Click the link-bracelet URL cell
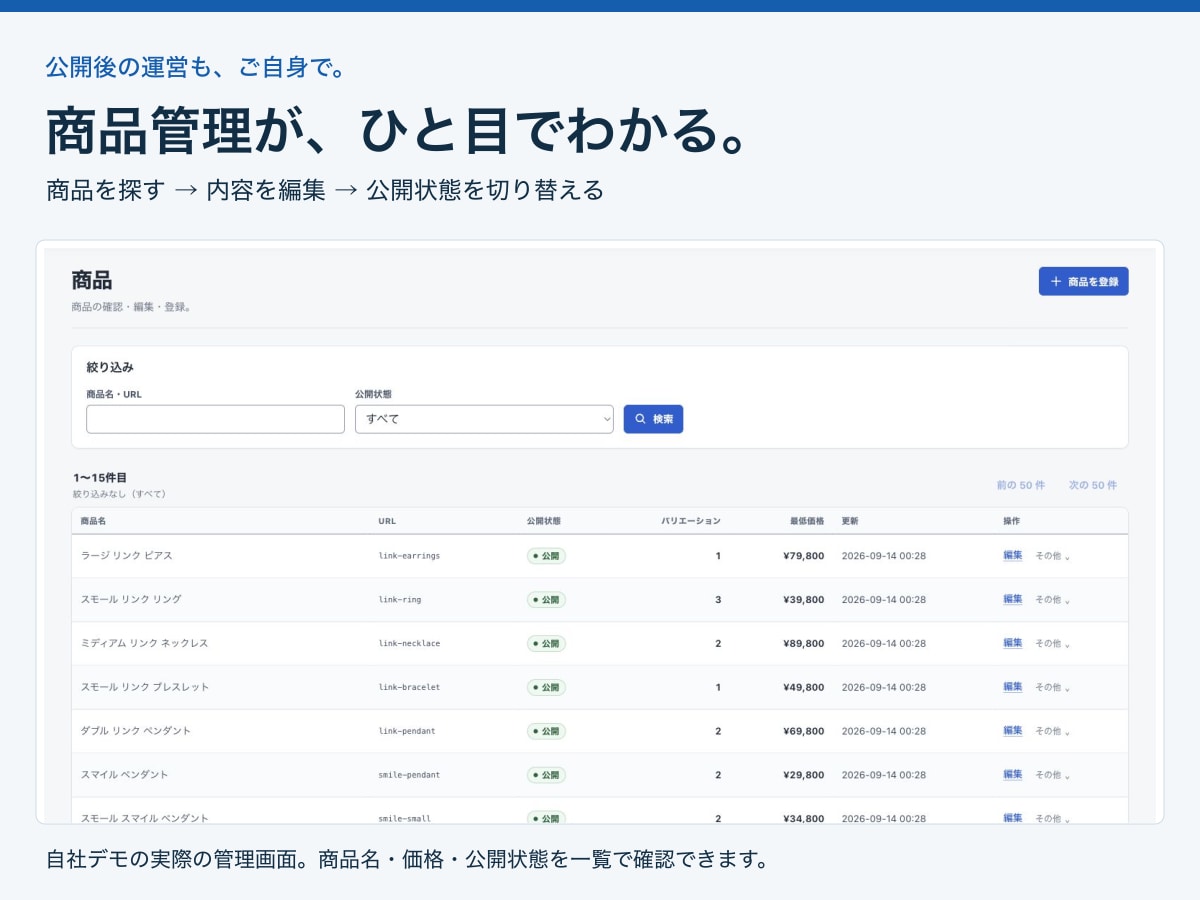The height and width of the screenshot is (900, 1200). (409, 688)
